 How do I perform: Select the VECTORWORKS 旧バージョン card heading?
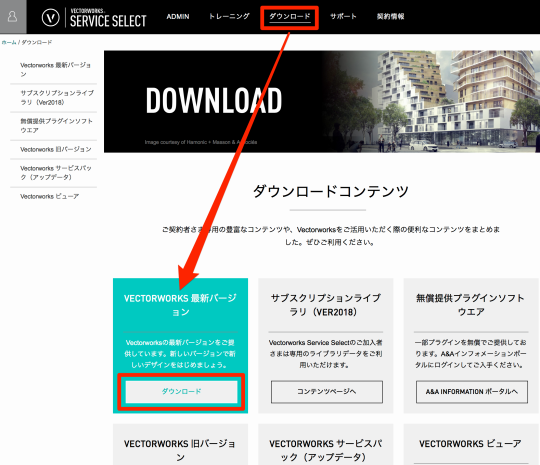180,450
